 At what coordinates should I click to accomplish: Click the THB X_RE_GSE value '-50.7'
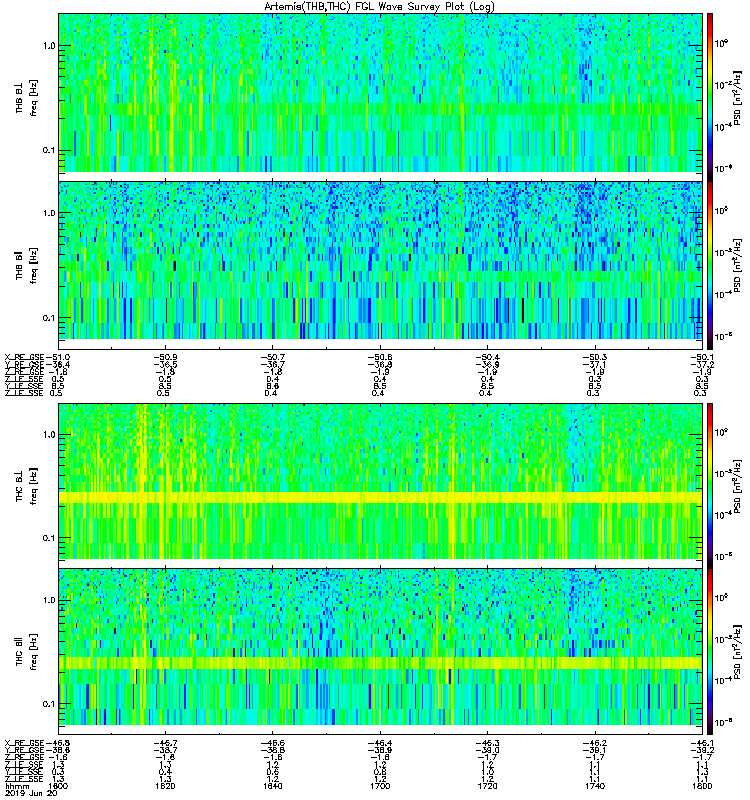coord(272,357)
